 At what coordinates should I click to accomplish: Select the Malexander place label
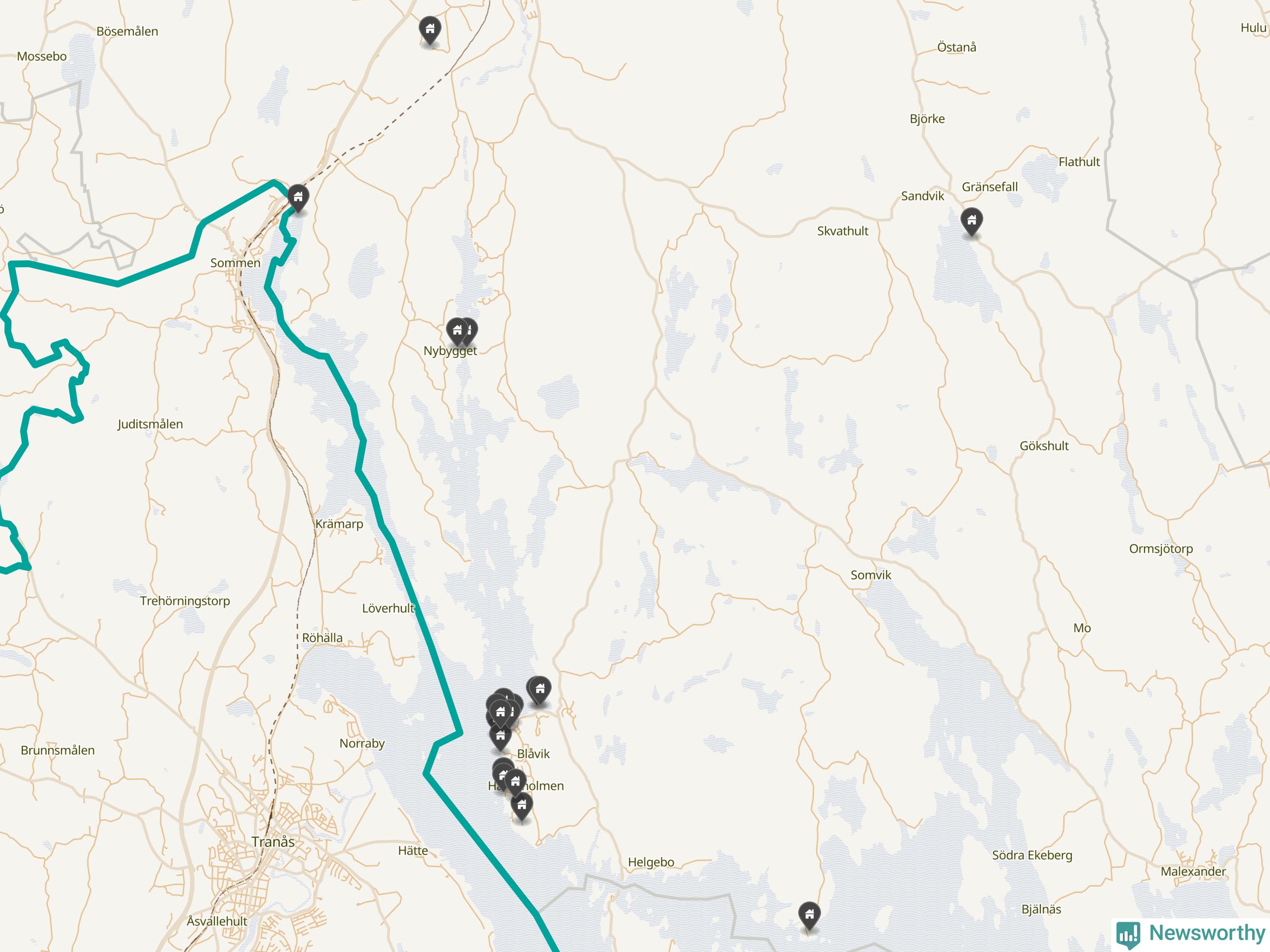click(1193, 871)
